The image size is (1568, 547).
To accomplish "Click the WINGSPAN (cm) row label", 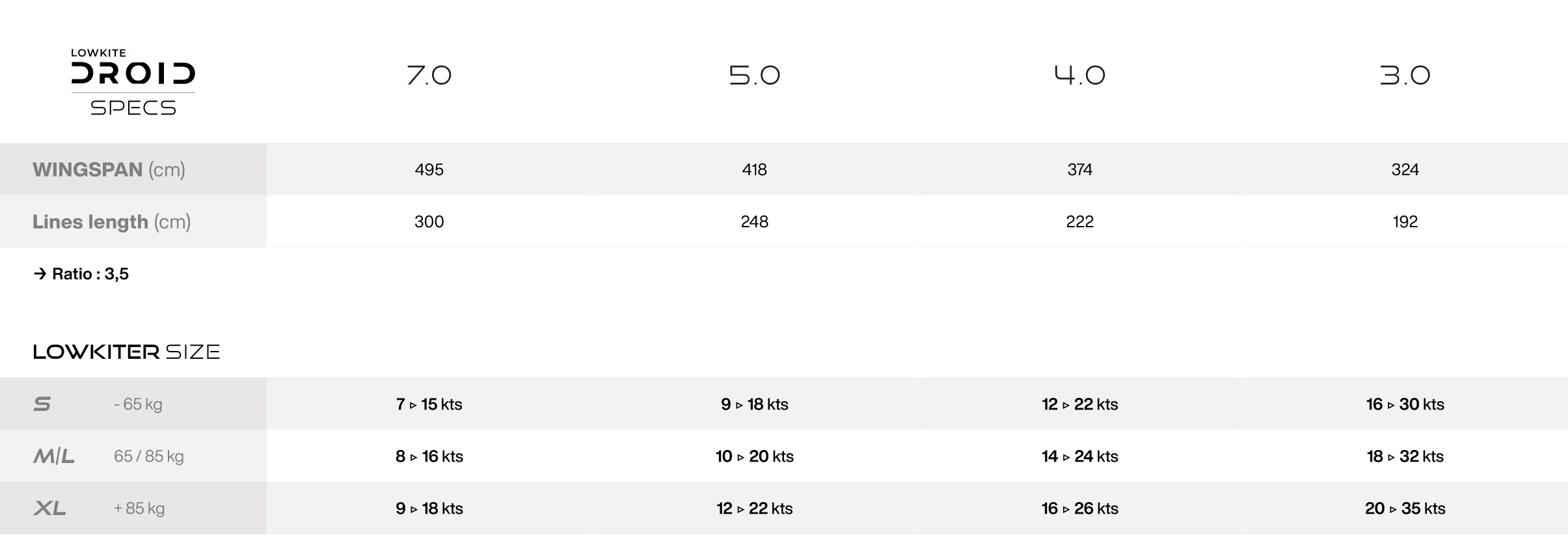I will [109, 170].
